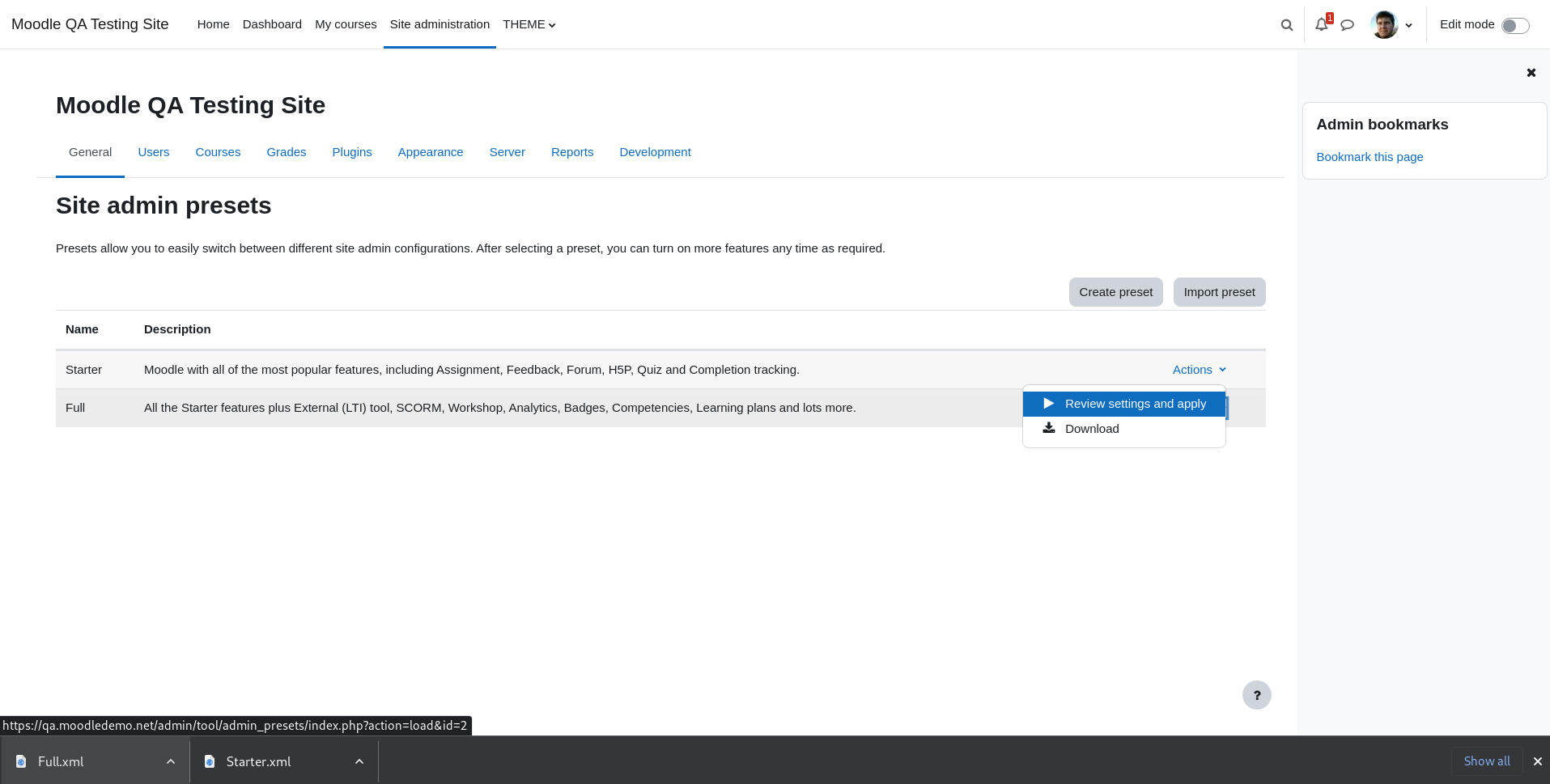Open the THEME dropdown menu
The image size is (1550, 784).
pyautogui.click(x=529, y=24)
